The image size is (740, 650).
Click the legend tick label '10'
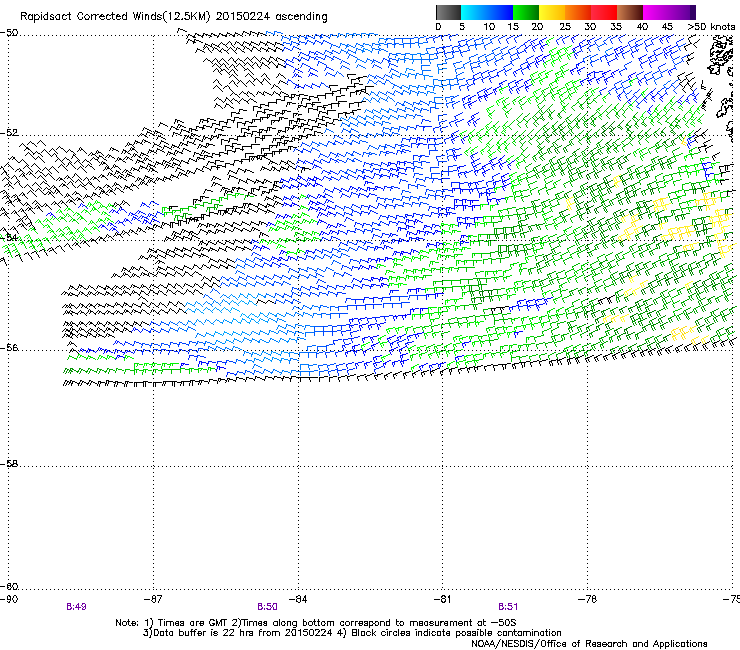(x=489, y=27)
